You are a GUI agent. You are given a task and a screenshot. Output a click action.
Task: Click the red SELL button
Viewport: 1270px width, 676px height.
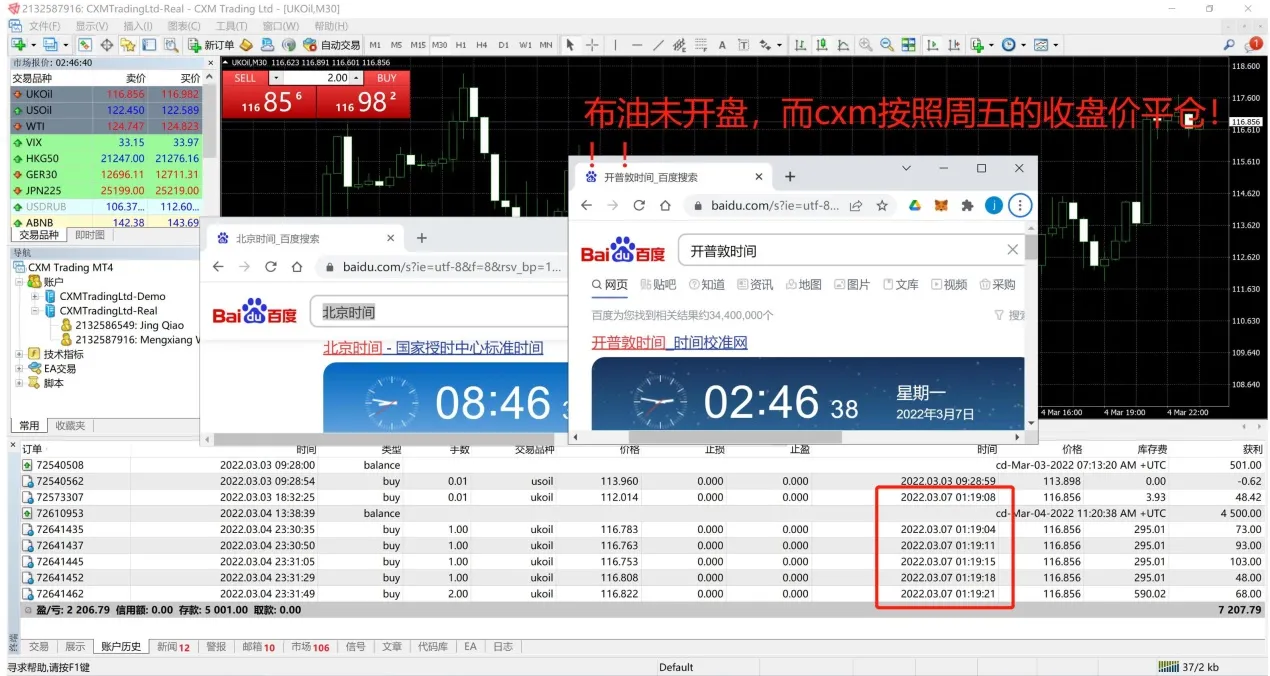coord(246,78)
